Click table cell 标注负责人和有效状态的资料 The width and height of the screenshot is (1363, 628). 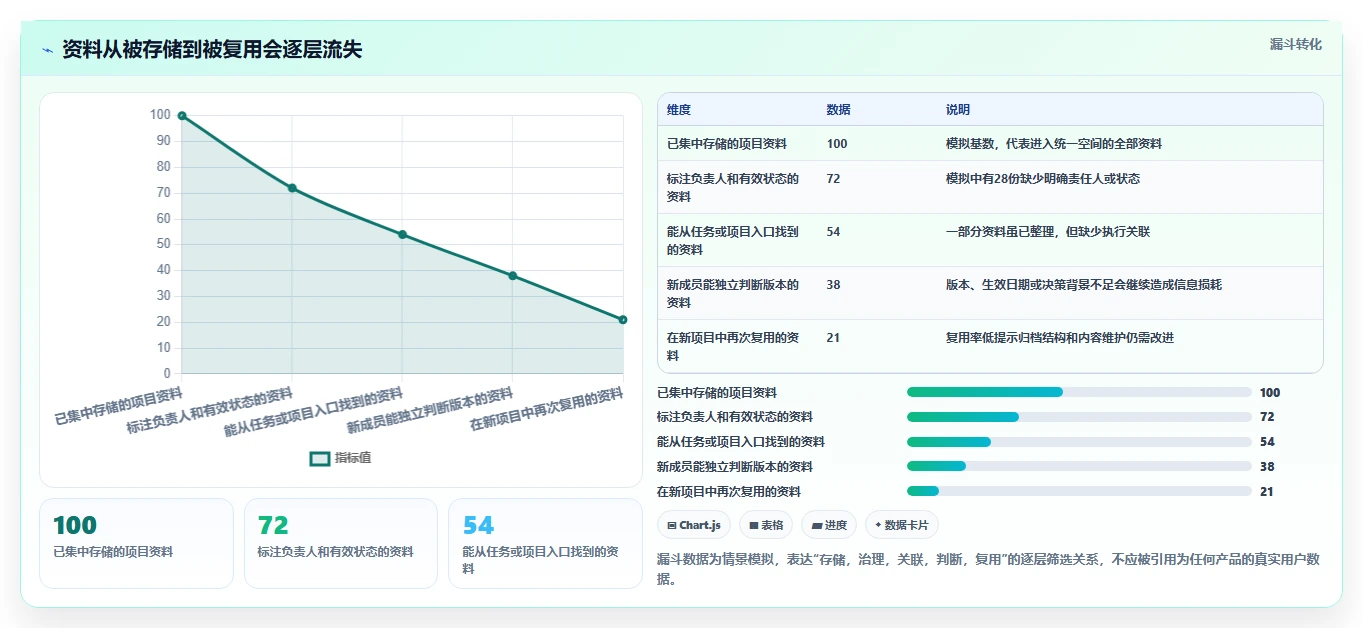(734, 187)
